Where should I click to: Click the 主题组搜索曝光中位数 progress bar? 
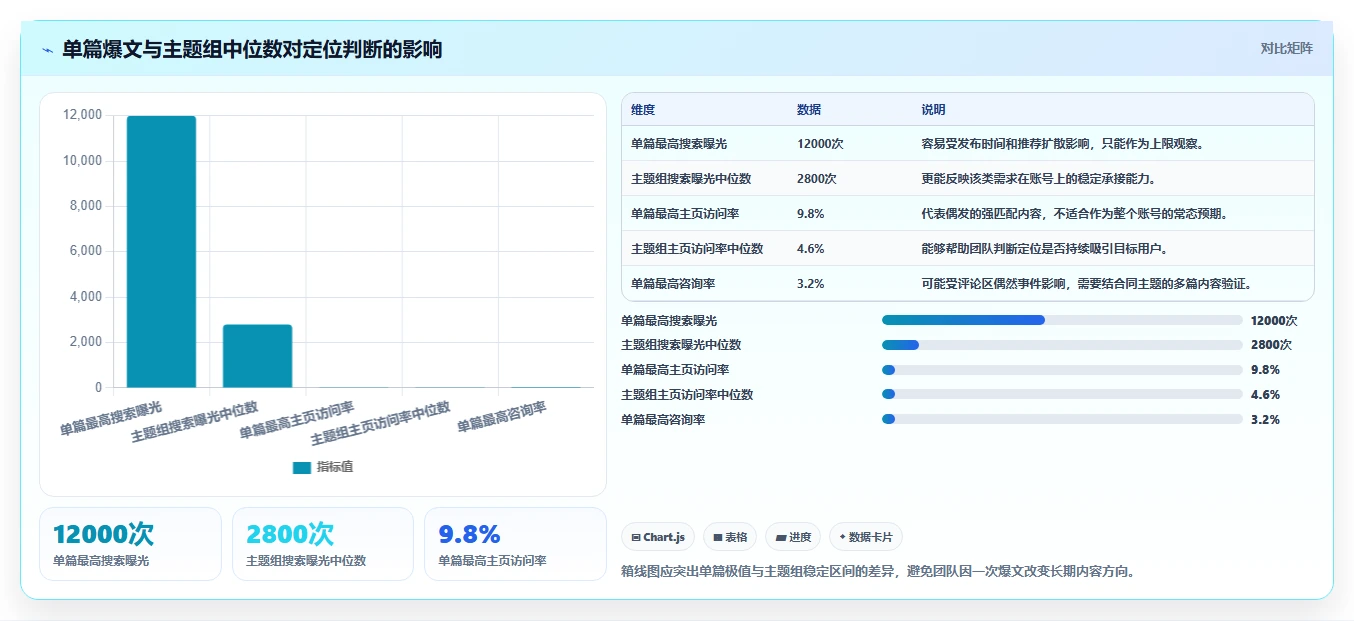(x=1062, y=345)
